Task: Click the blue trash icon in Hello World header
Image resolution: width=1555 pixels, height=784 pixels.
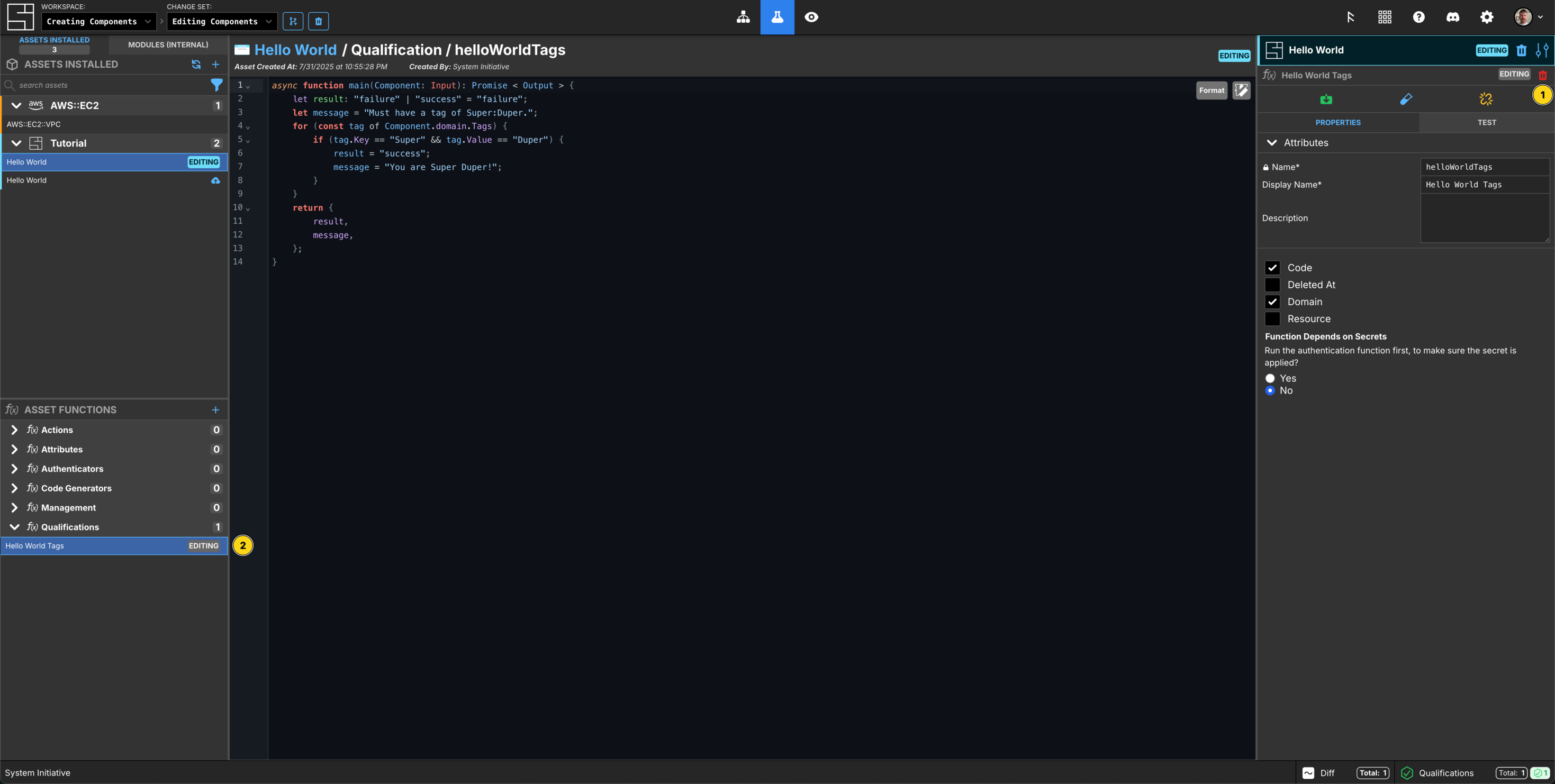Action: point(1521,50)
